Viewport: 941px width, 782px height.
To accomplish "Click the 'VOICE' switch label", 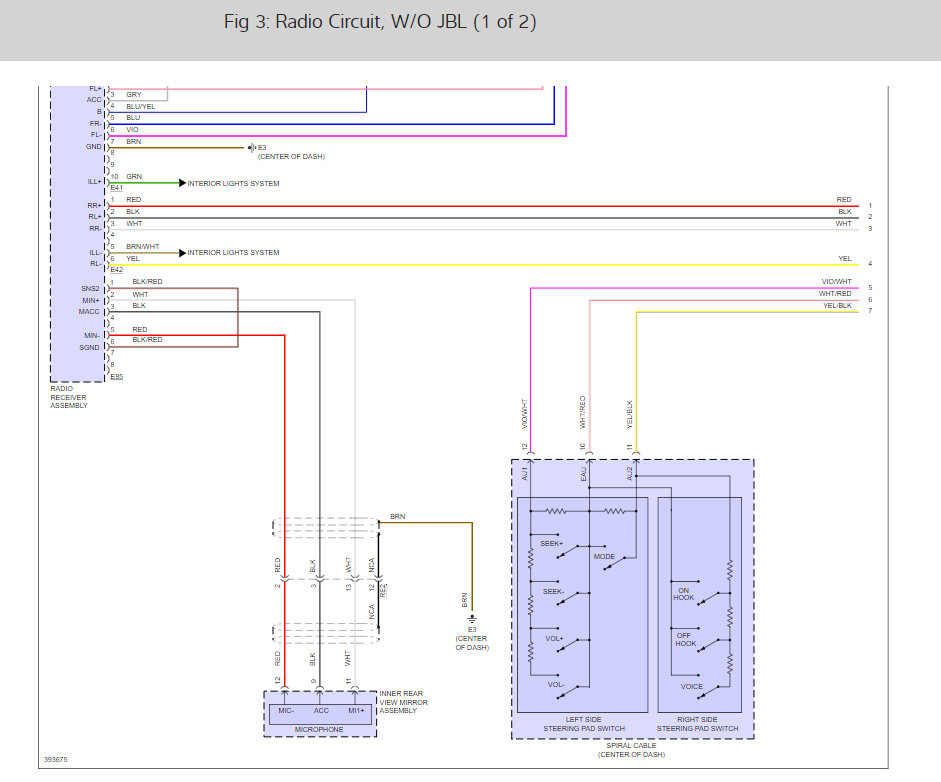I will coord(691,687).
